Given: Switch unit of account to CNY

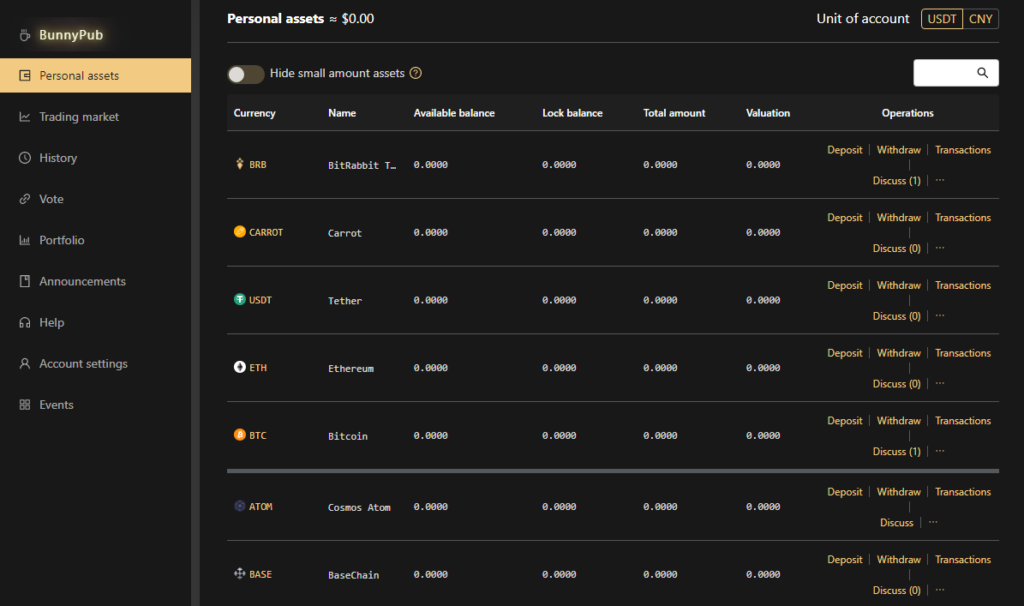Looking at the screenshot, I should pyautogui.click(x=981, y=19).
